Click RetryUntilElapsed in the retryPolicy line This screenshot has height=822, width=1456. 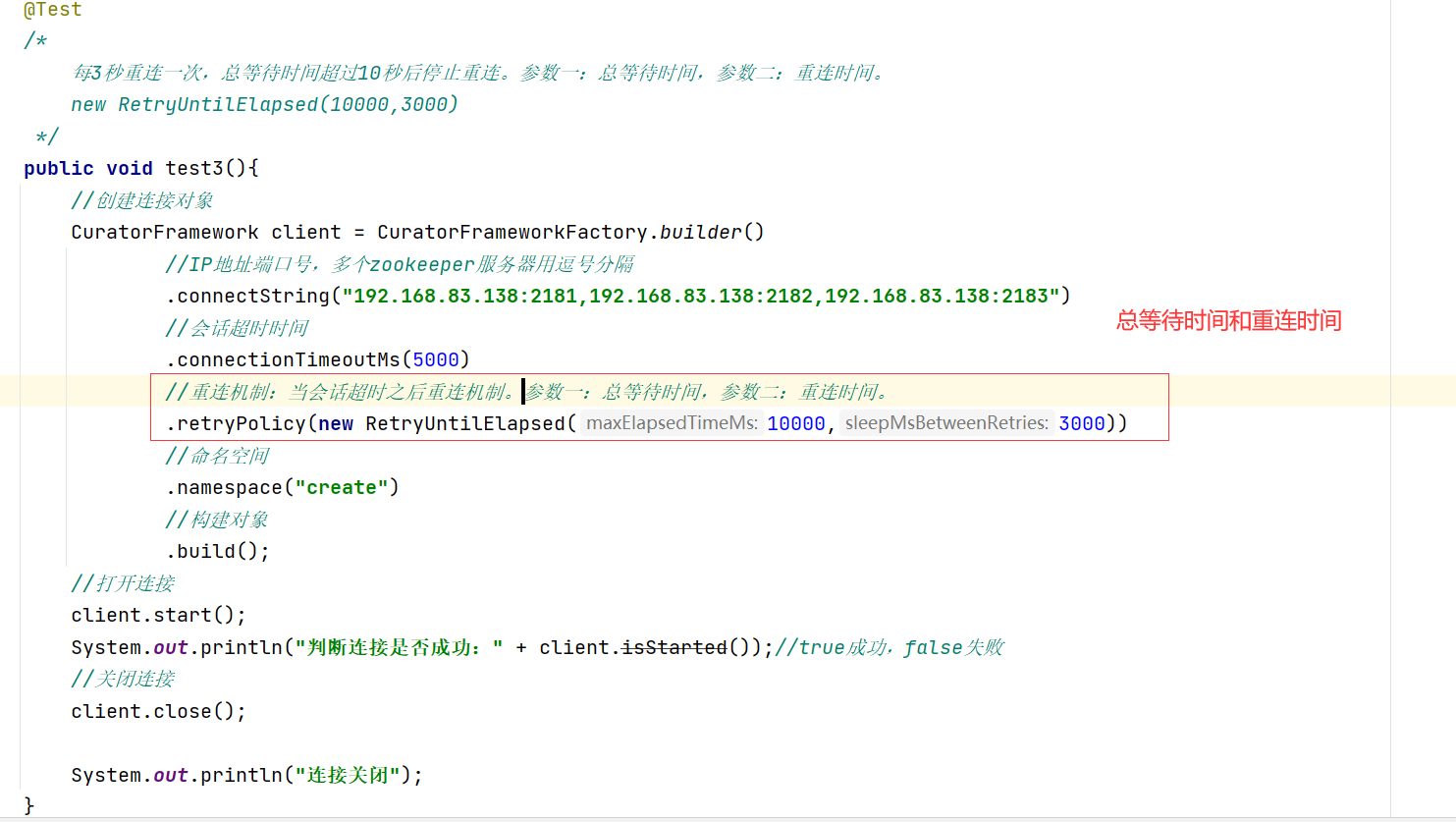465,423
